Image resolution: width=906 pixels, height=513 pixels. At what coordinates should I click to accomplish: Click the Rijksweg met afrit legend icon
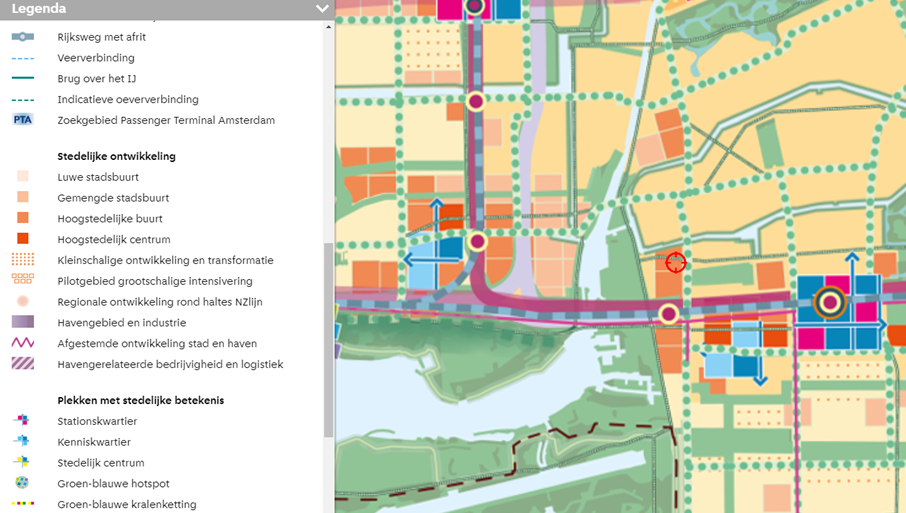23,37
